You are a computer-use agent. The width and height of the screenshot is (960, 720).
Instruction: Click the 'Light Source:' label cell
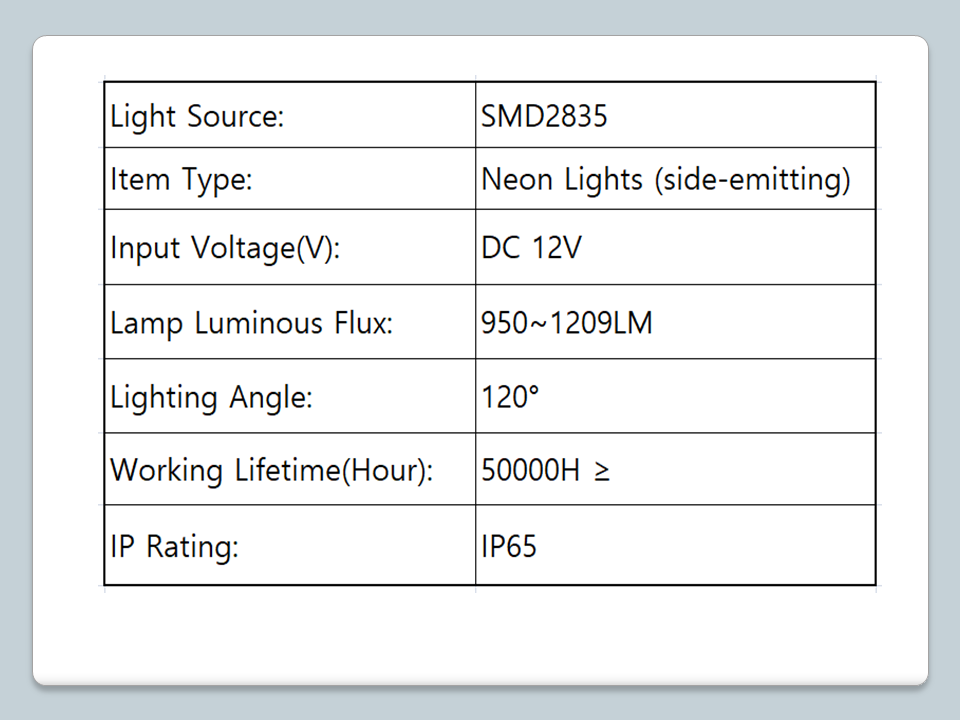pyautogui.click(x=198, y=117)
